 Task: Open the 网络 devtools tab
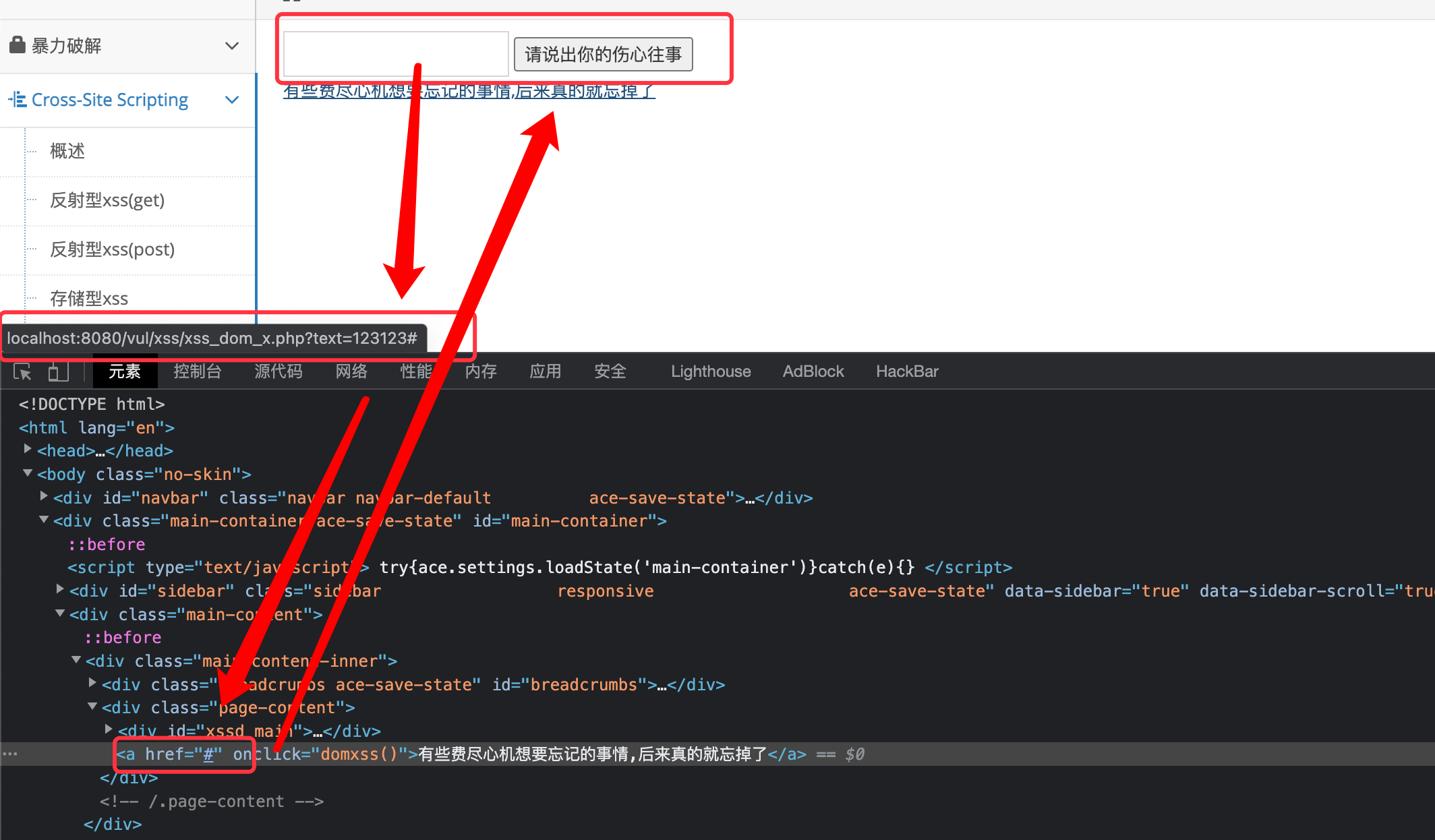pyautogui.click(x=351, y=371)
